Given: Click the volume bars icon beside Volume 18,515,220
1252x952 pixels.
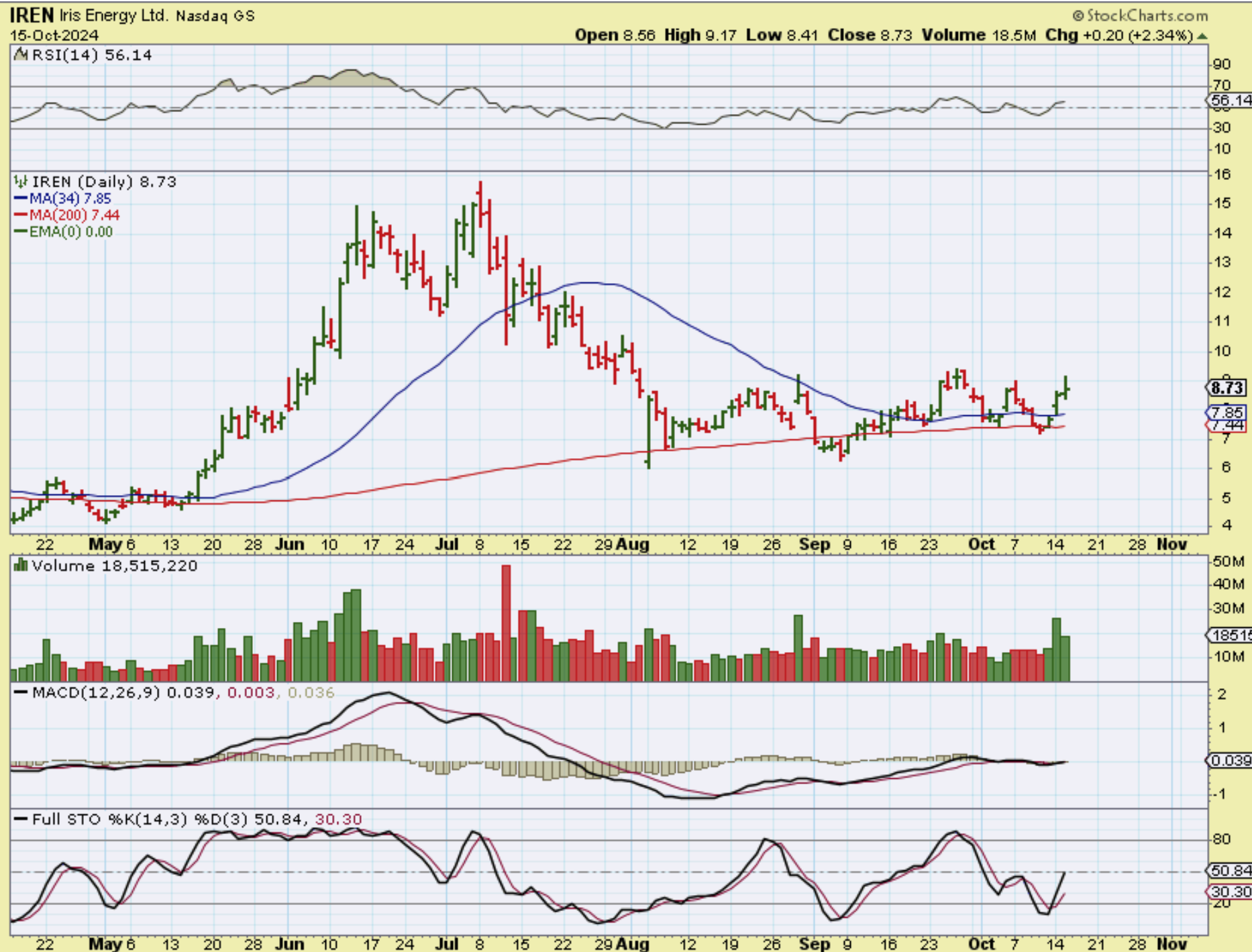Looking at the screenshot, I should coord(21,566).
